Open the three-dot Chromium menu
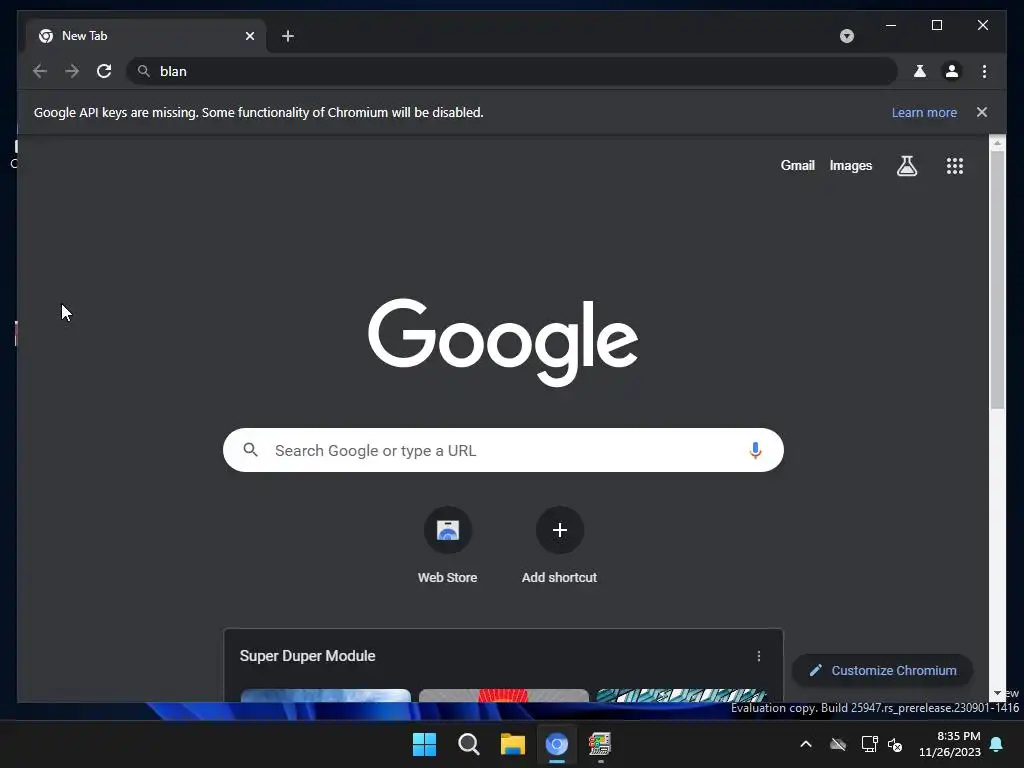This screenshot has height=768, width=1024. point(984,71)
